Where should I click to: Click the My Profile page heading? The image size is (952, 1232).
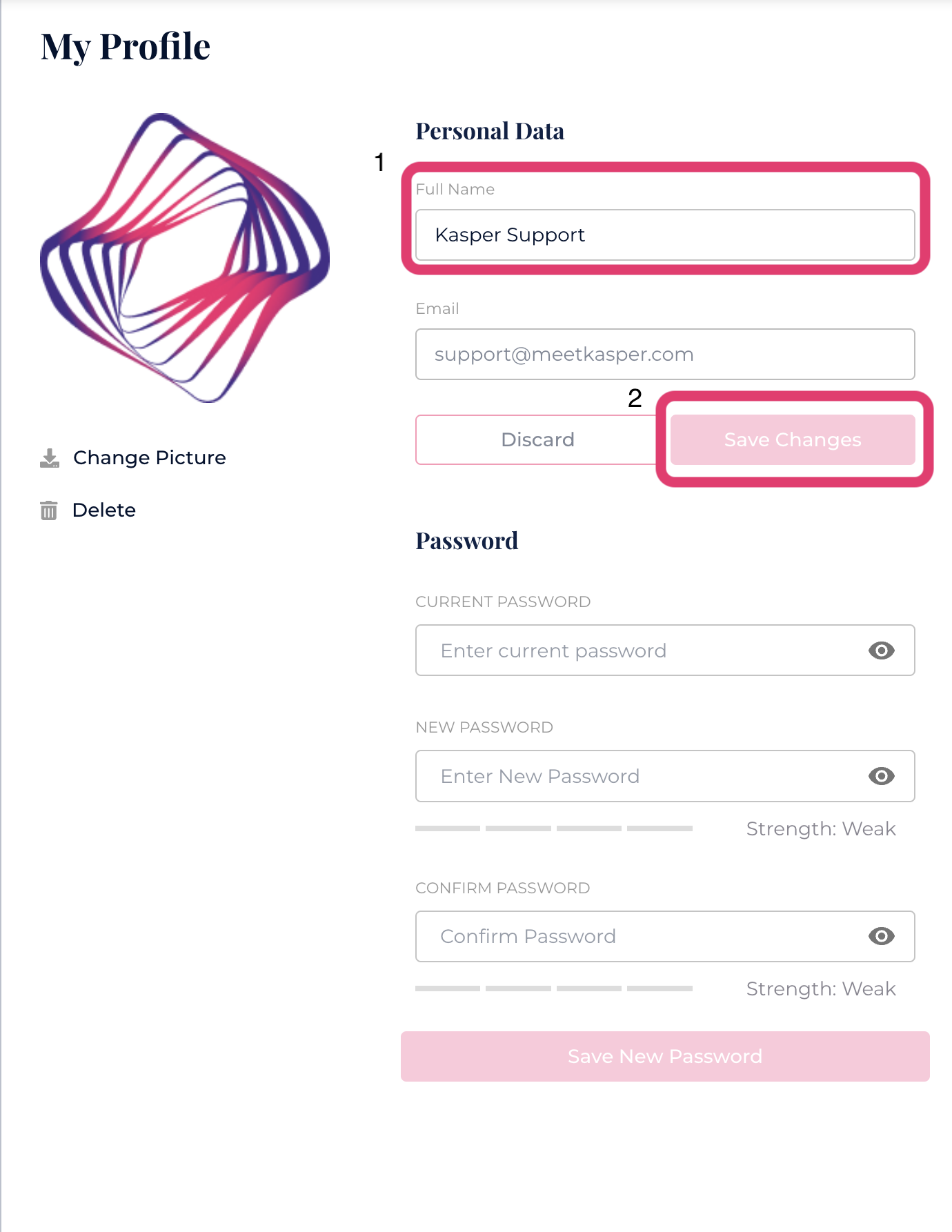[126, 47]
